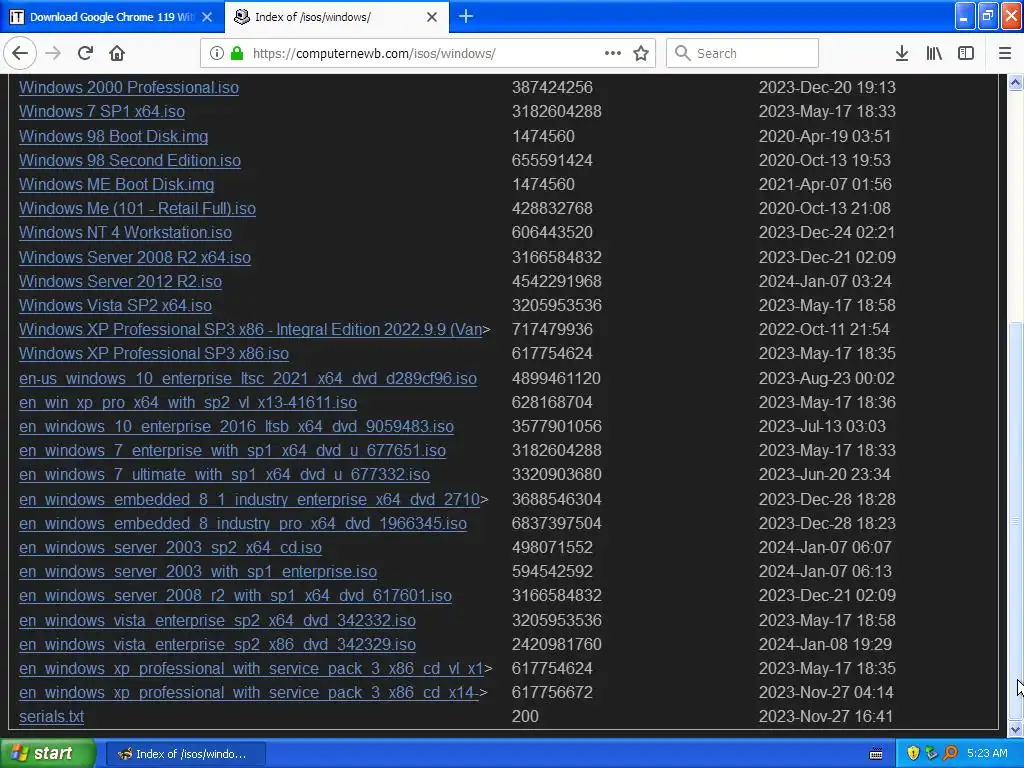The image size is (1024, 768).
Task: Open Windows Me (101 - Retail Full).iso
Action: (137, 209)
